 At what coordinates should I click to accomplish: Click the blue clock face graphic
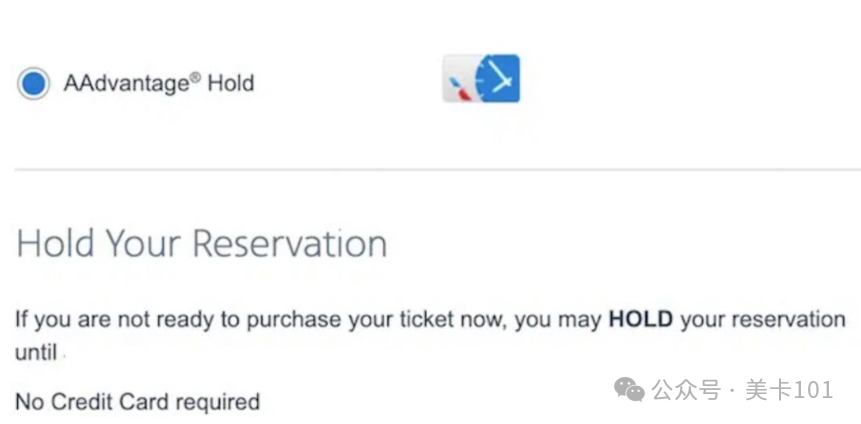pos(497,78)
